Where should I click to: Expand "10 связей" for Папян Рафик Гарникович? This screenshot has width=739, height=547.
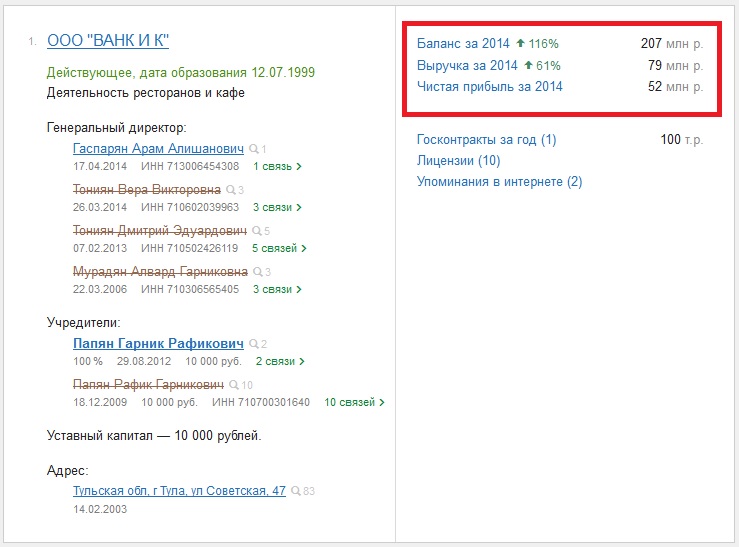pyautogui.click(x=354, y=402)
